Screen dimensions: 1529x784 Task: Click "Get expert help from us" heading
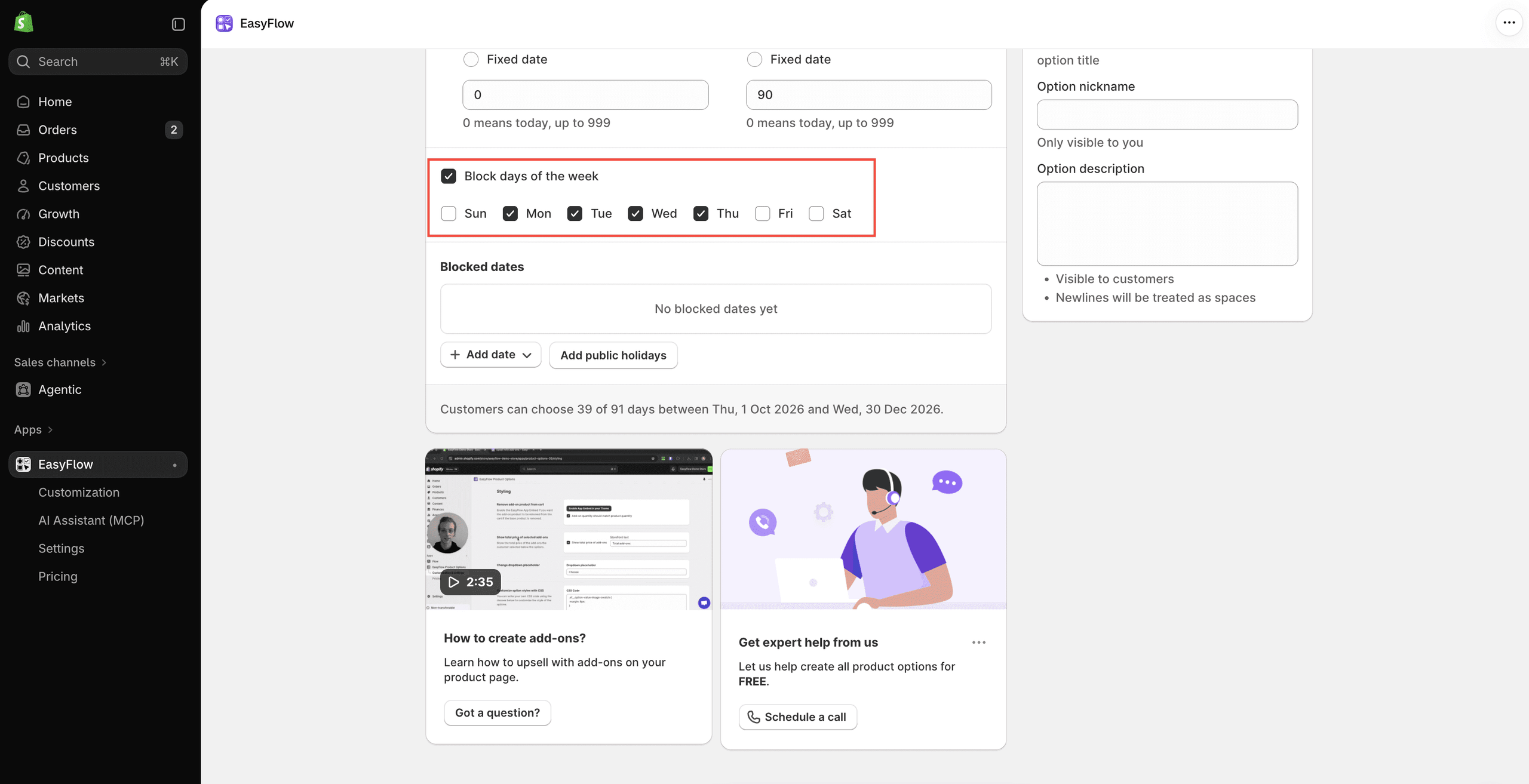click(x=808, y=642)
